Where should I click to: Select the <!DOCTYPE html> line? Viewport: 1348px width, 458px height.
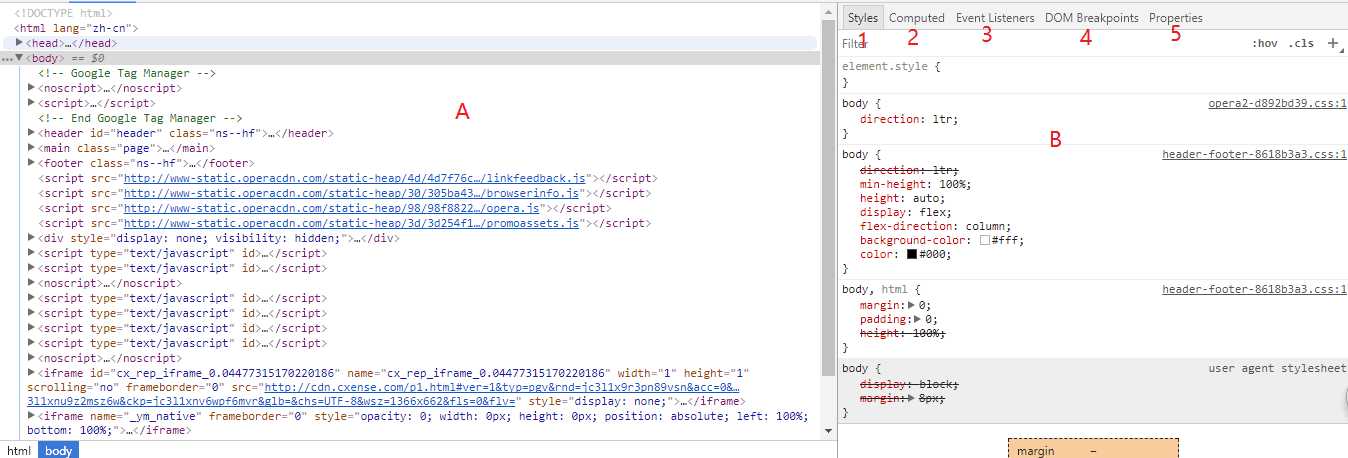click(64, 13)
